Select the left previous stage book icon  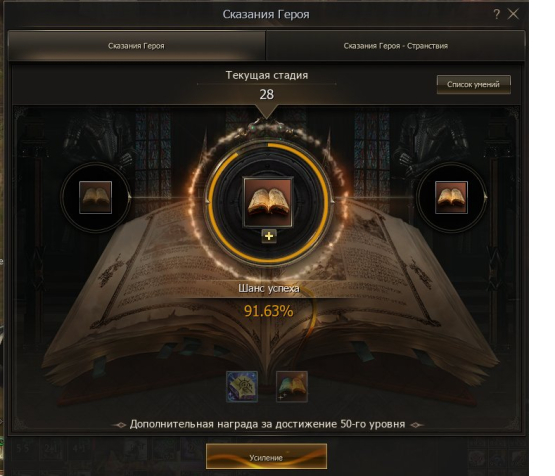coord(96,197)
